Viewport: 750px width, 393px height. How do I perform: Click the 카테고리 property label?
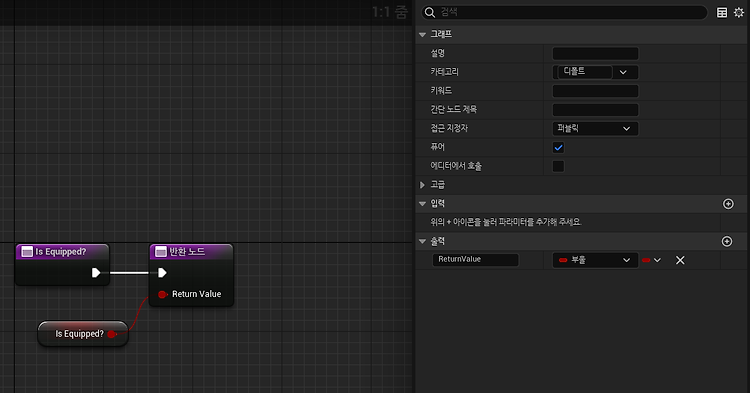pyautogui.click(x=444, y=72)
